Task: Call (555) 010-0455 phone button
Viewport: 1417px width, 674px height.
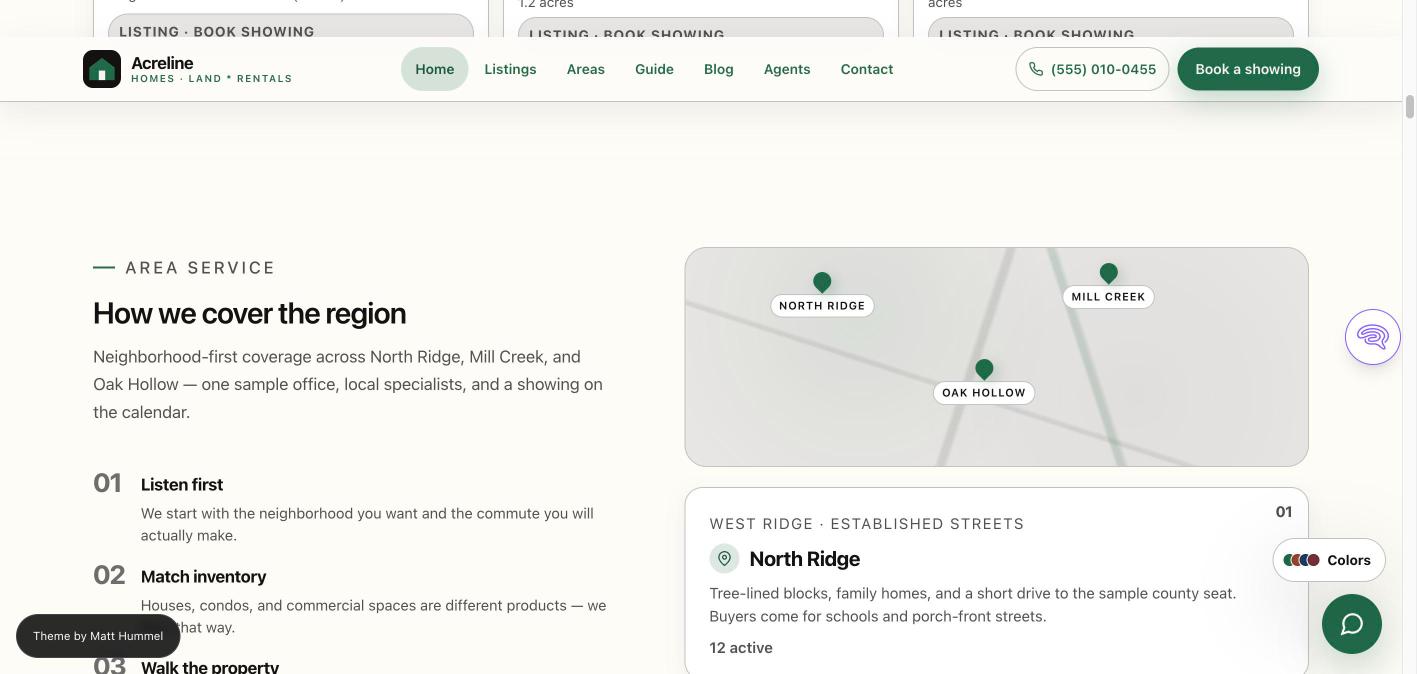Action: tap(1092, 69)
